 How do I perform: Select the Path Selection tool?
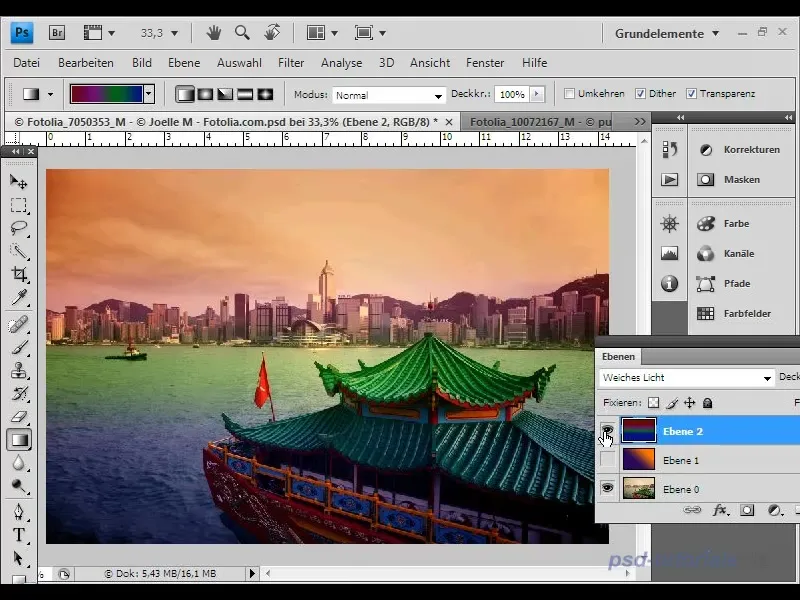(x=19, y=558)
